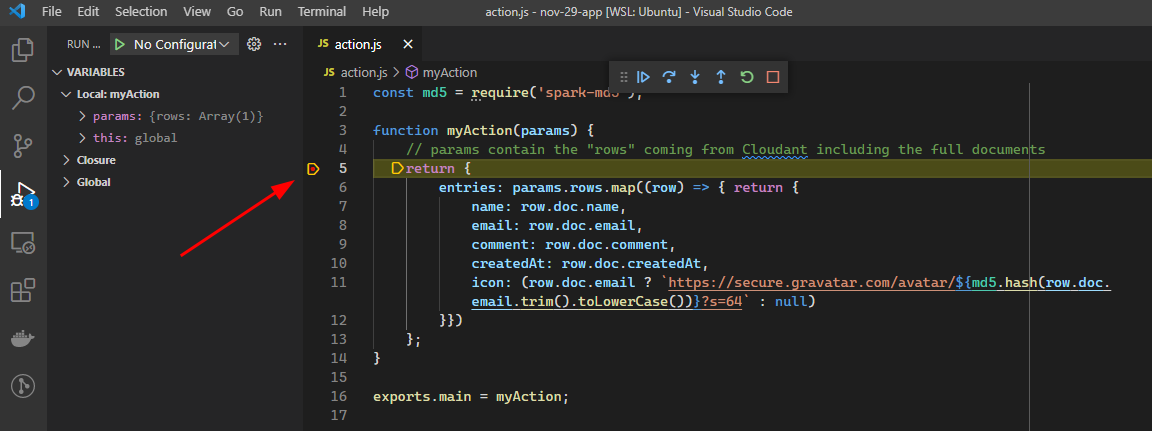Start debugging with green play button

[120, 44]
